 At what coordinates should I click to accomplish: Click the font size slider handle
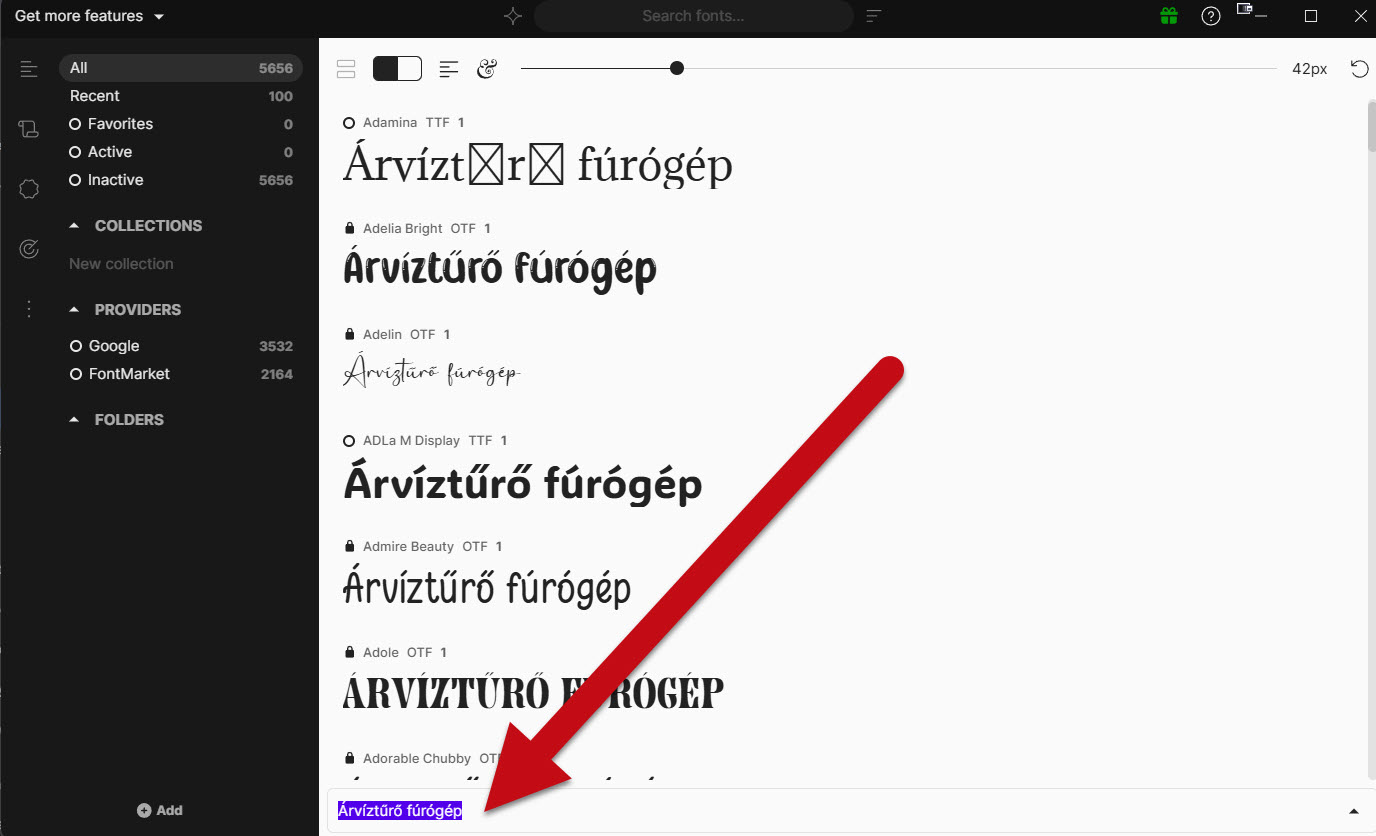click(x=677, y=68)
